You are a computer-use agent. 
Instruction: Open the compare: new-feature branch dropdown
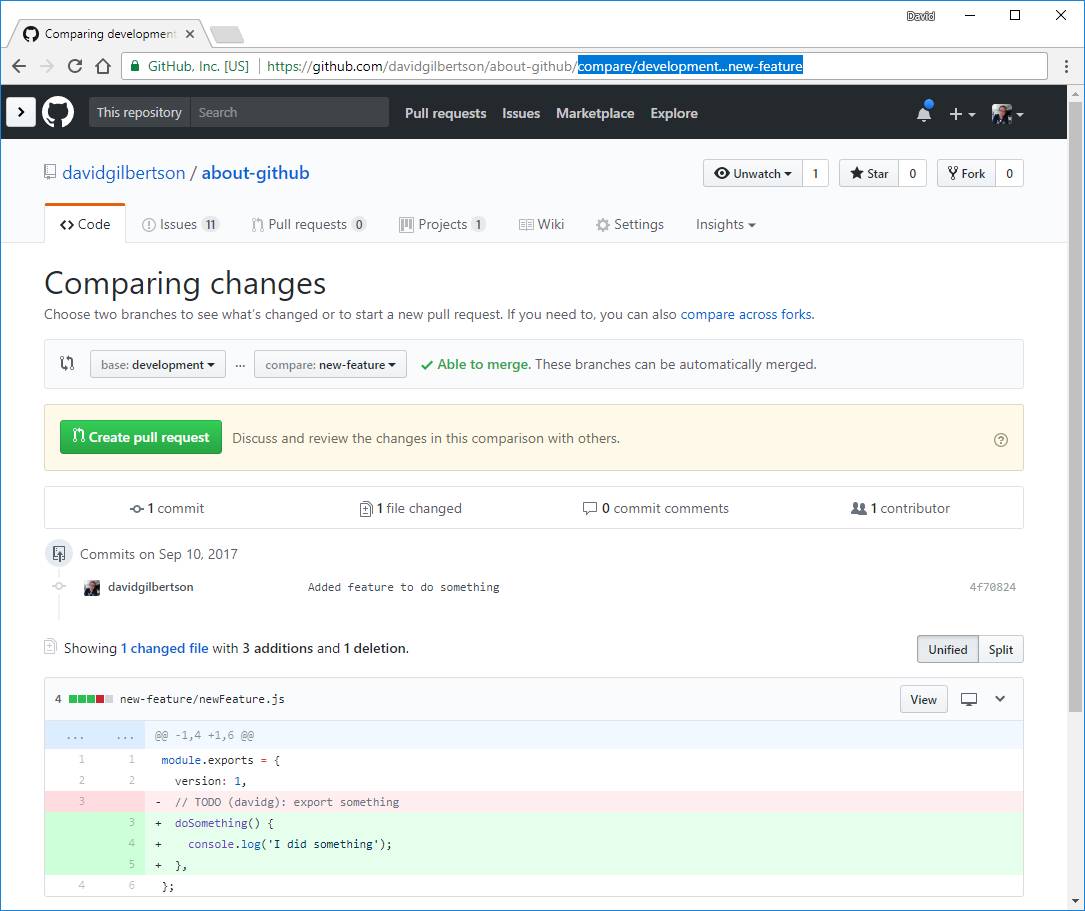pos(330,365)
